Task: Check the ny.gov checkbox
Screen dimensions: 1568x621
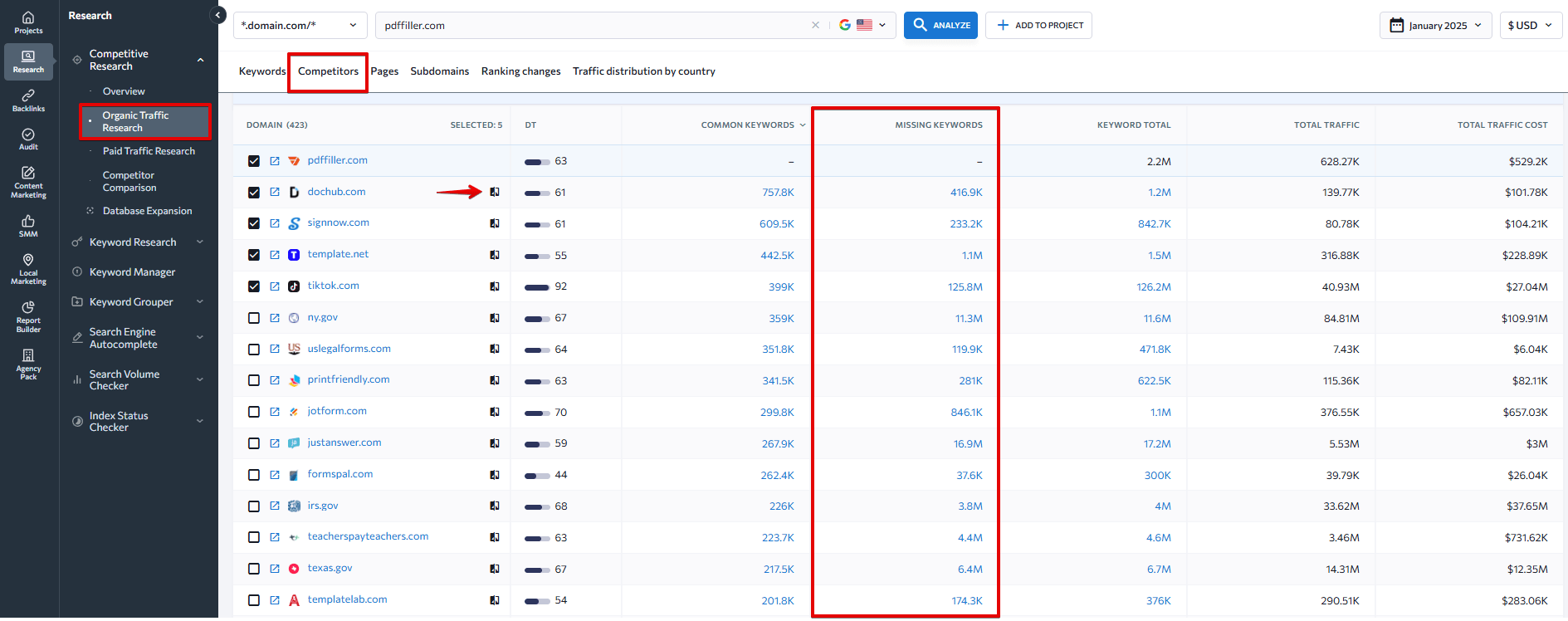Action: tap(254, 318)
